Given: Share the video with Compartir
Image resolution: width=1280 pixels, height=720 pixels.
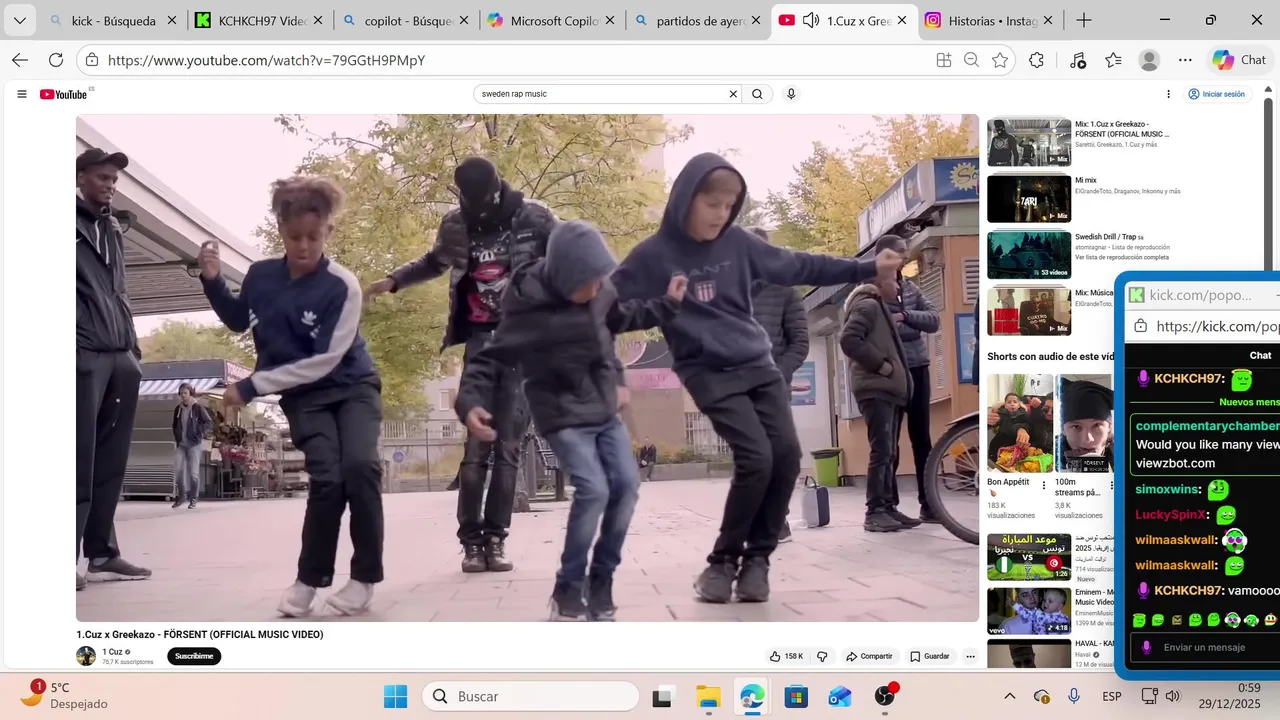Looking at the screenshot, I should (x=869, y=656).
